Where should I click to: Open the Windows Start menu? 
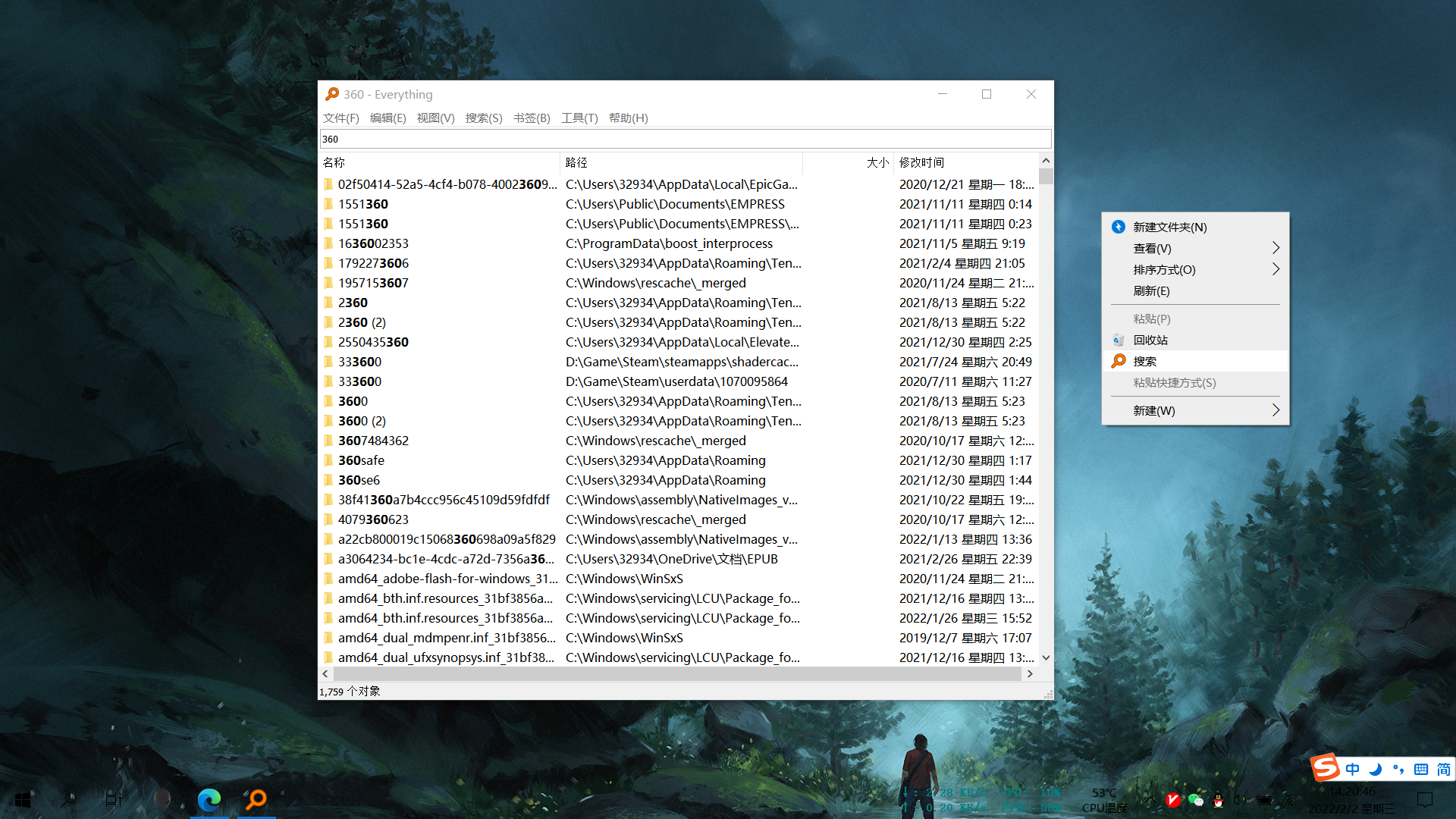(x=23, y=799)
